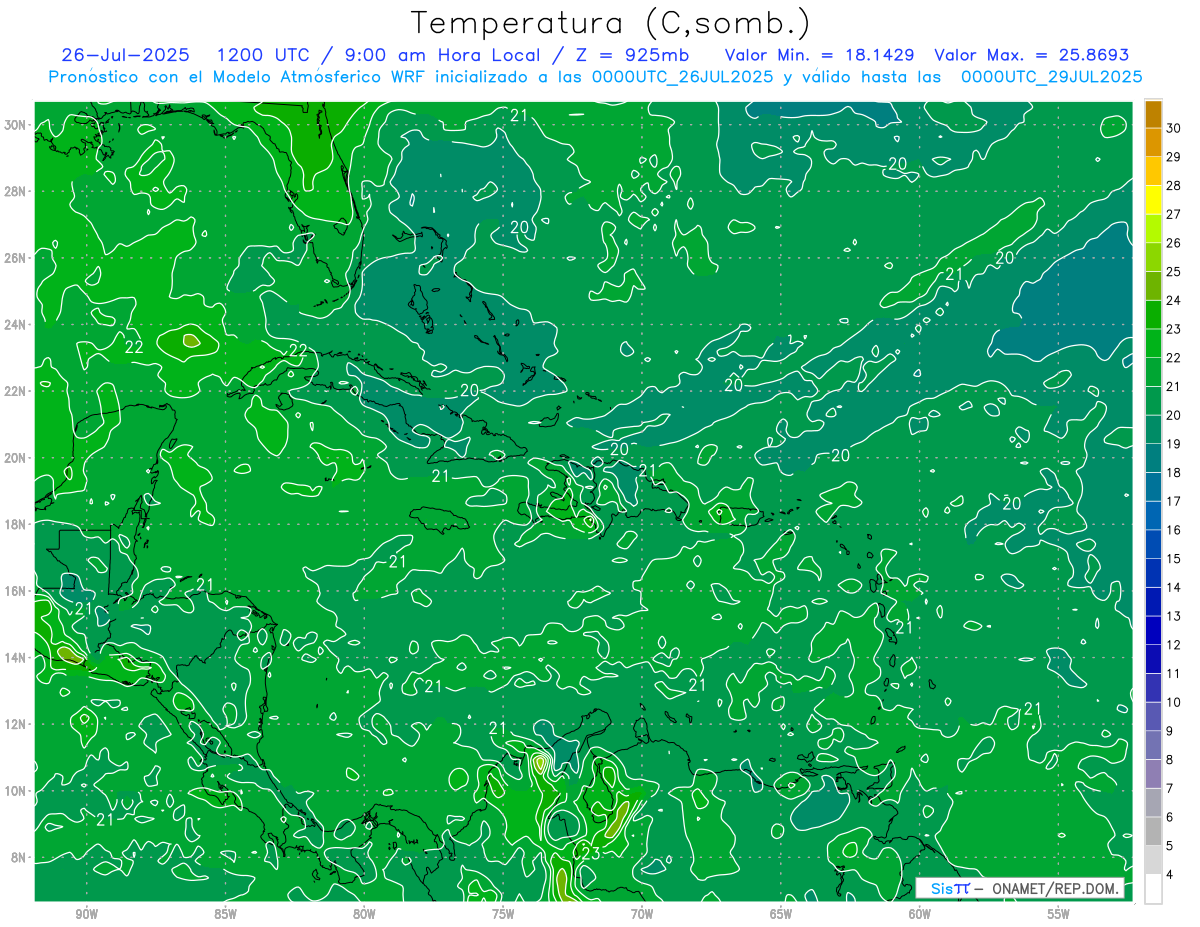Click the '30N' latitude axis label
The height and width of the screenshot is (927, 1200).
point(17,125)
